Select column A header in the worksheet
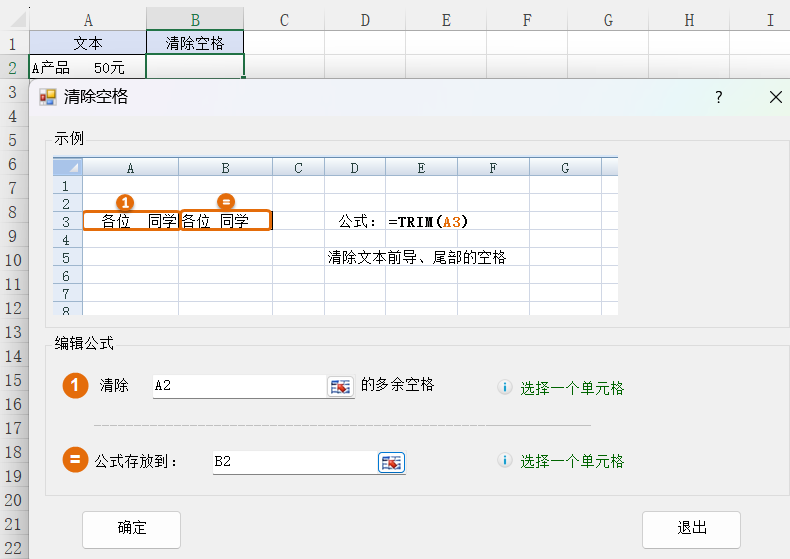The image size is (790, 559). coord(88,19)
